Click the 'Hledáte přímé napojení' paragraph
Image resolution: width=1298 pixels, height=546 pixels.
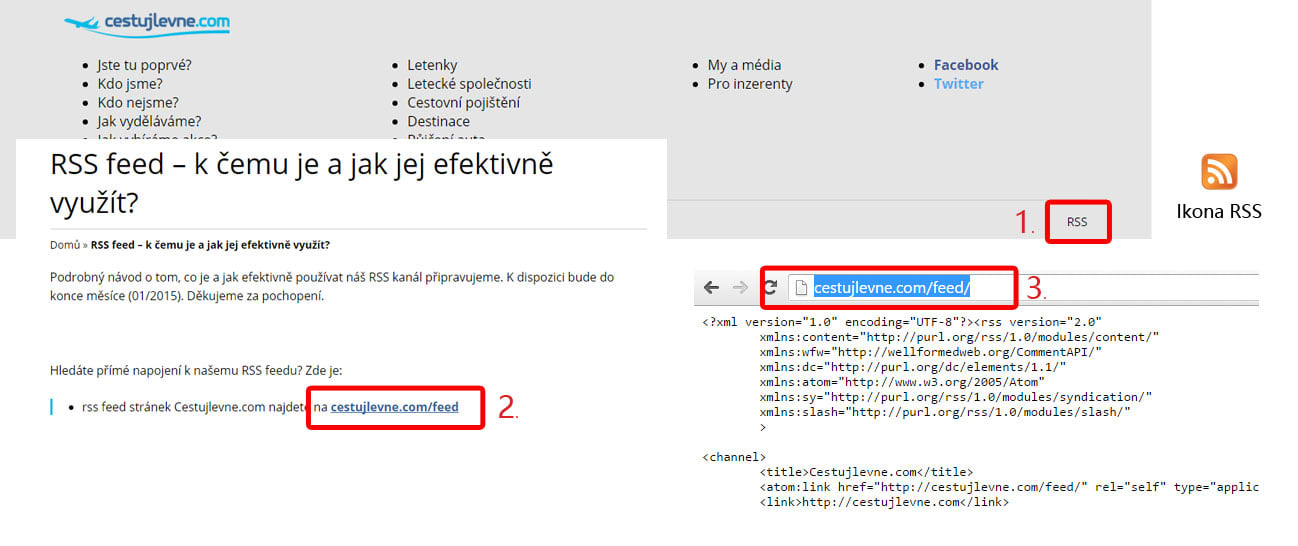(196, 370)
